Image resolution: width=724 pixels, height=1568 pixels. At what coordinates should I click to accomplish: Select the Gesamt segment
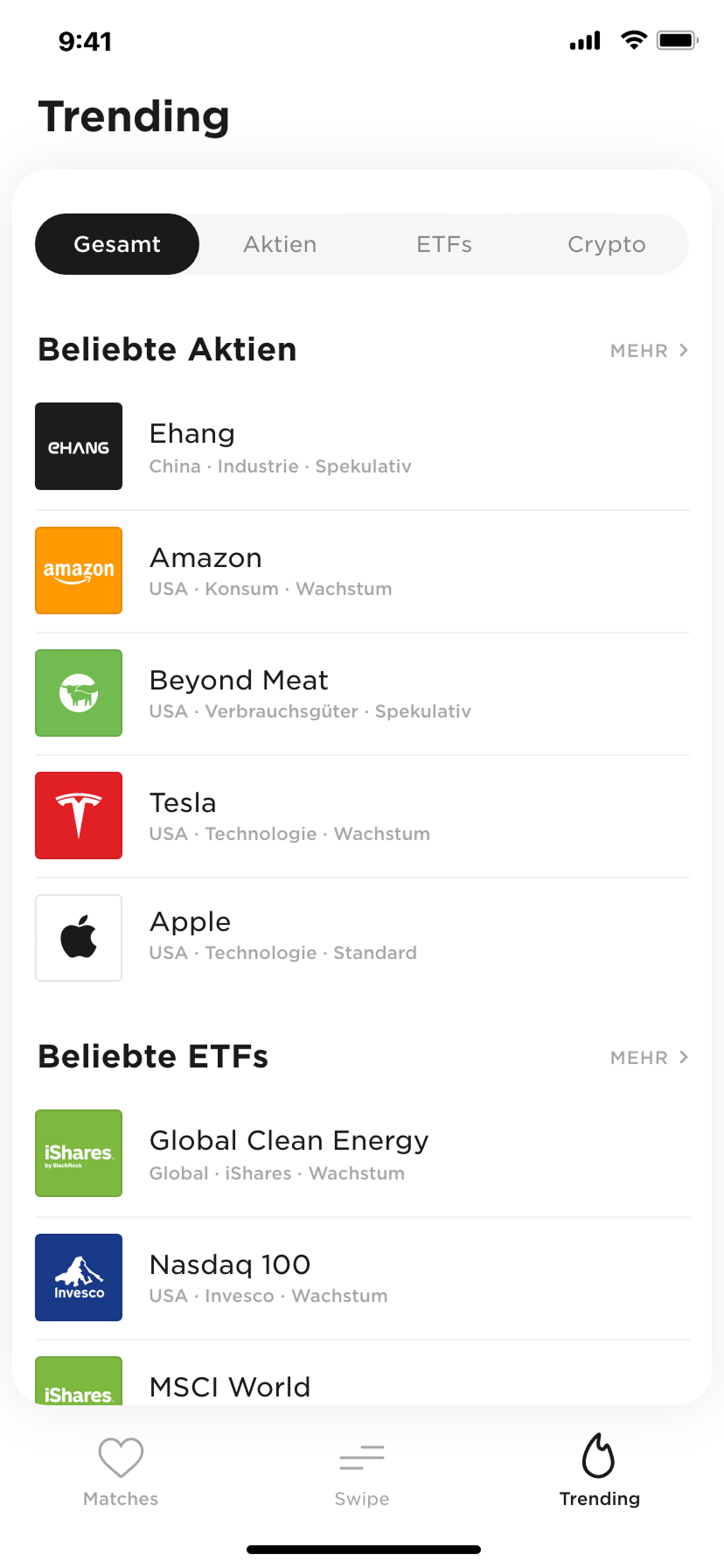tap(117, 244)
